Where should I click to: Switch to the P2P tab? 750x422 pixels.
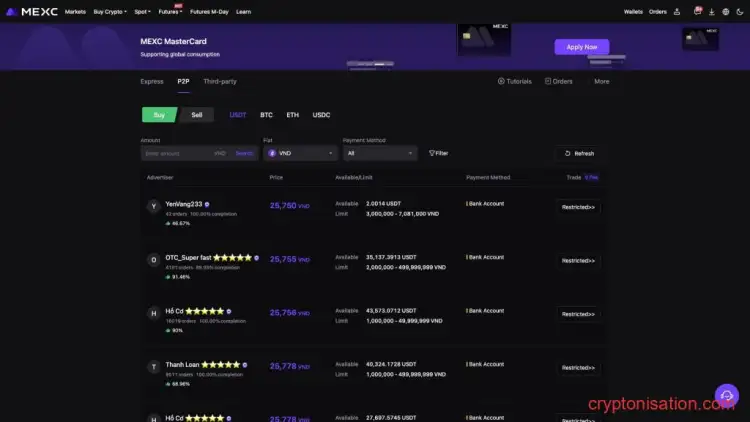tap(183, 81)
